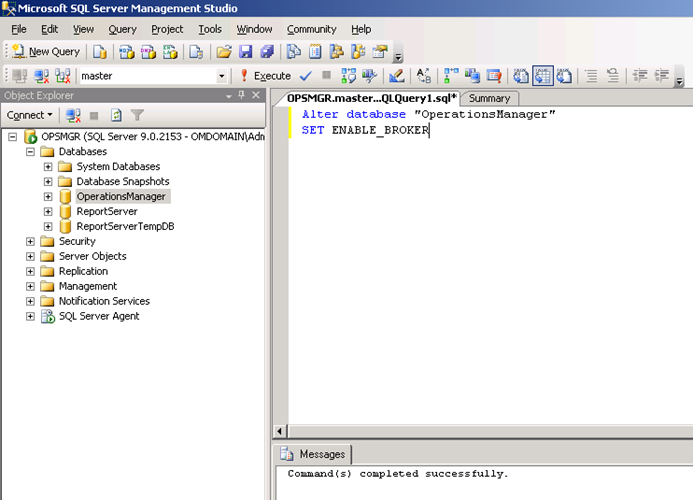Screen dimensions: 693x500
Task: Expand the OperationsManager database
Action: click(48, 197)
